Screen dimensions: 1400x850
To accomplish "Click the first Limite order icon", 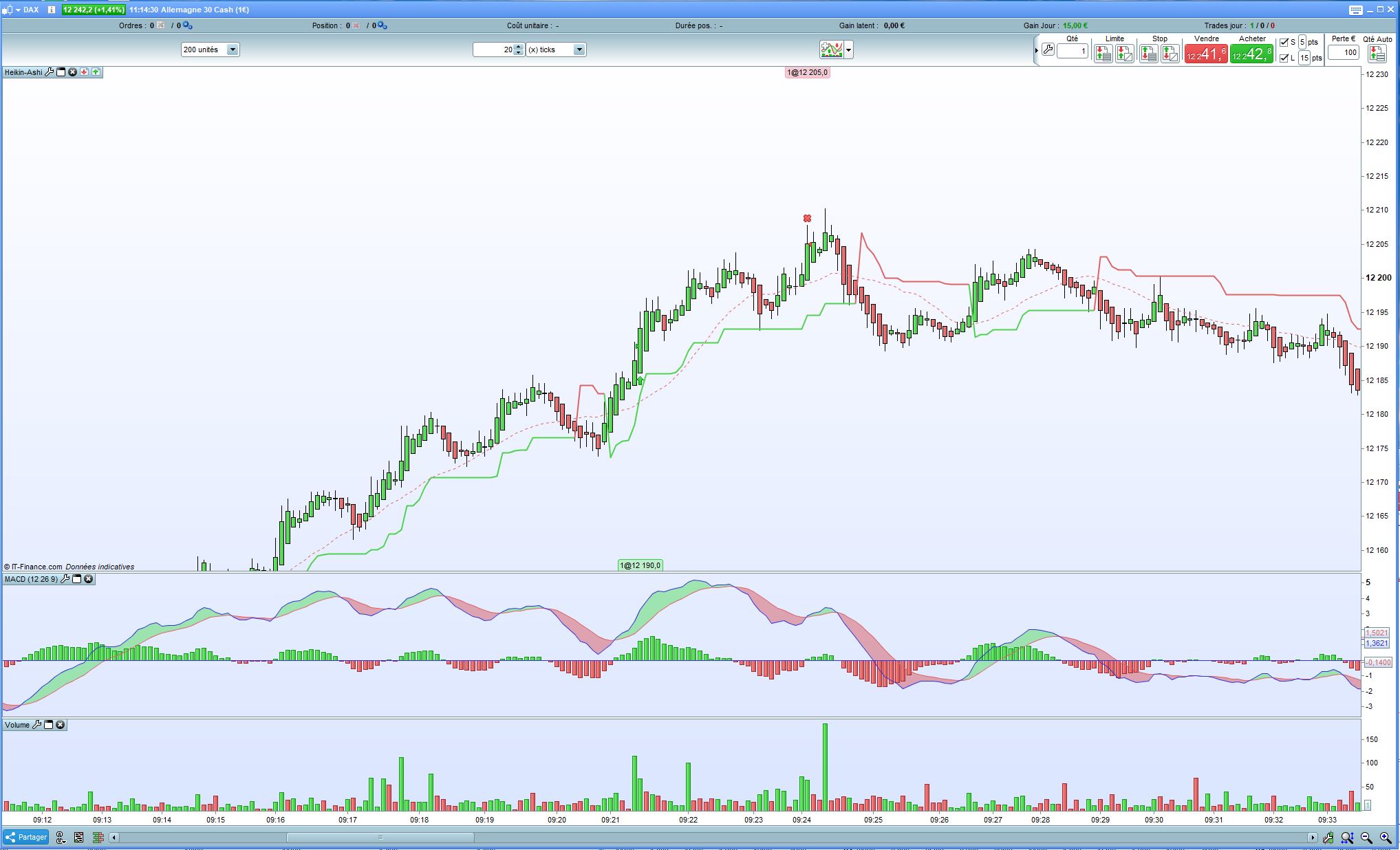I will coord(1103,54).
